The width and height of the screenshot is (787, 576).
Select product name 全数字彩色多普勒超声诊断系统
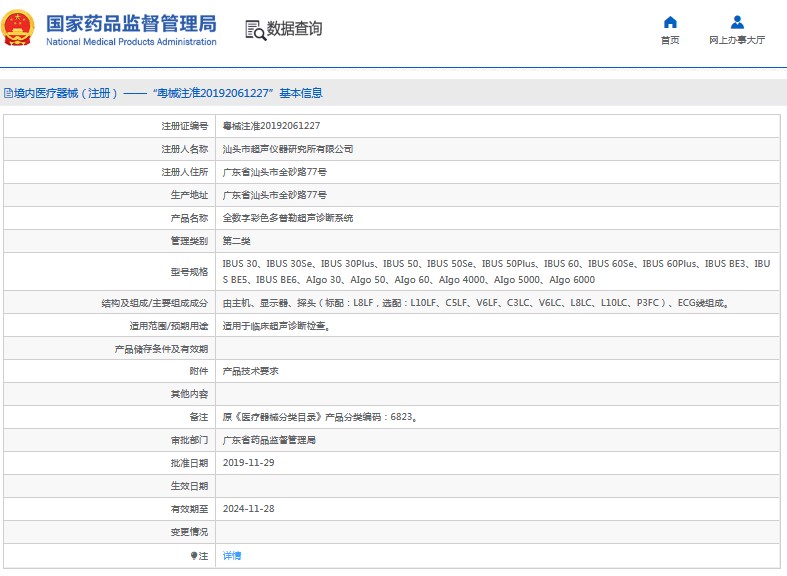click(x=288, y=218)
